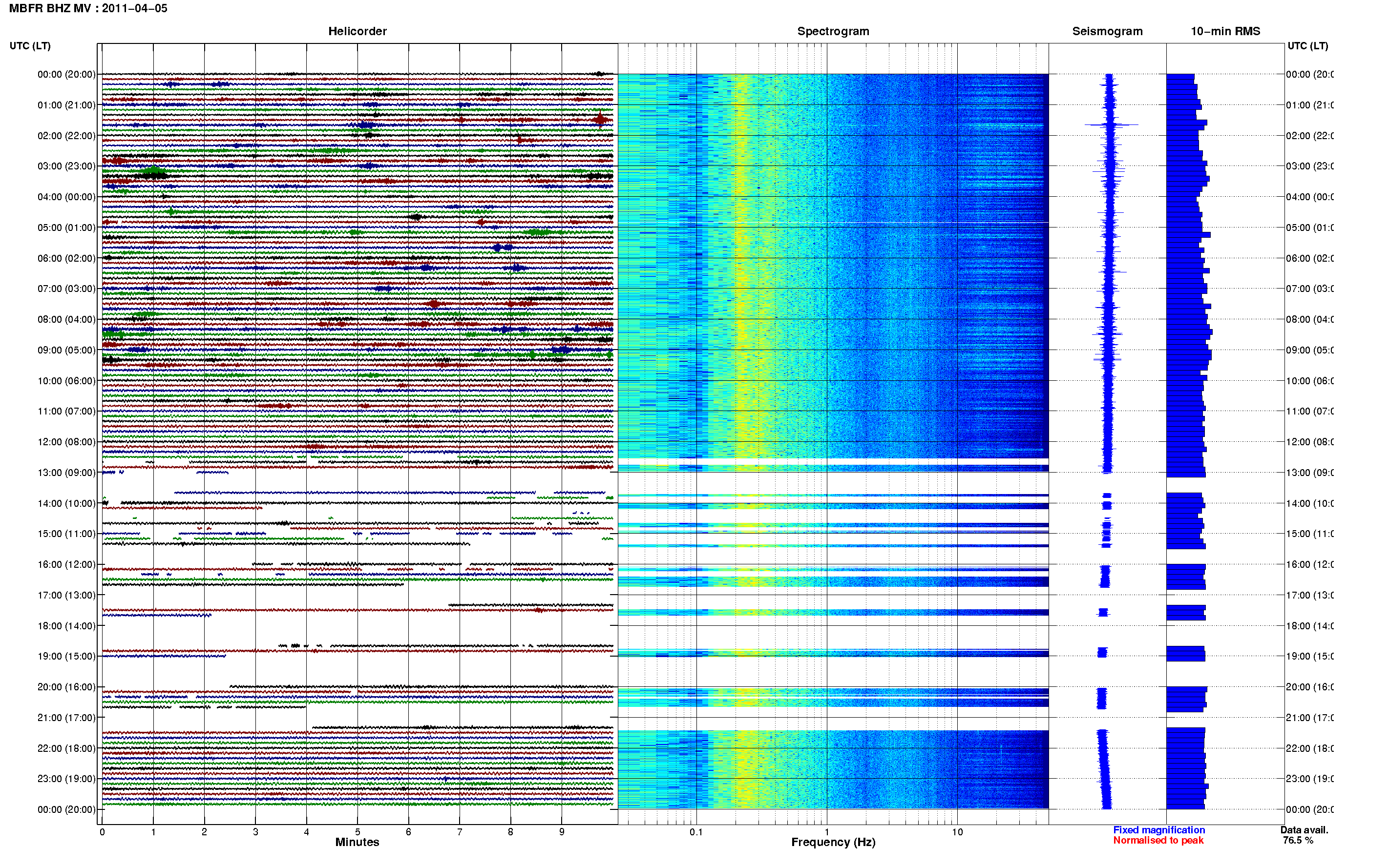Click the '10-min RMS' panel heading
Viewport: 1389px width, 868px height.
click(x=1225, y=31)
